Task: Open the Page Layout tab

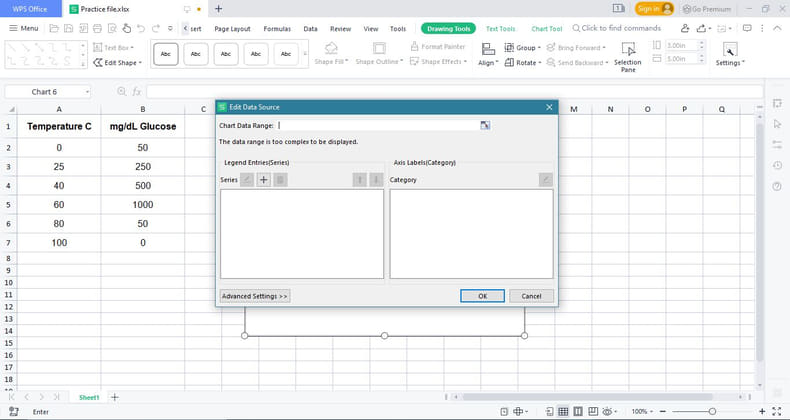Action: click(232, 29)
